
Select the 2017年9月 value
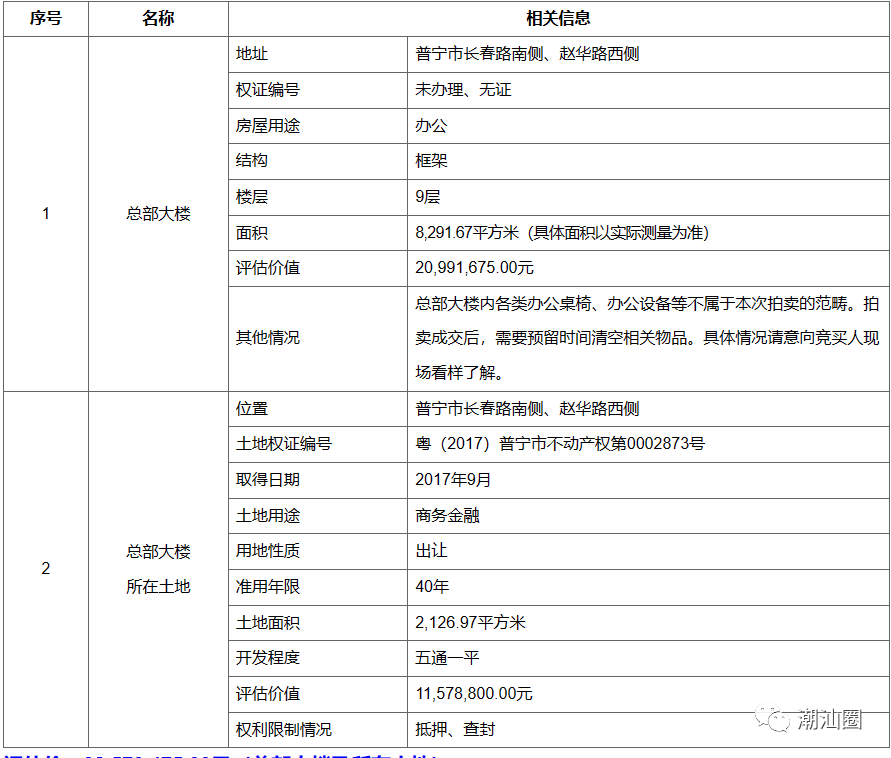[453, 480]
